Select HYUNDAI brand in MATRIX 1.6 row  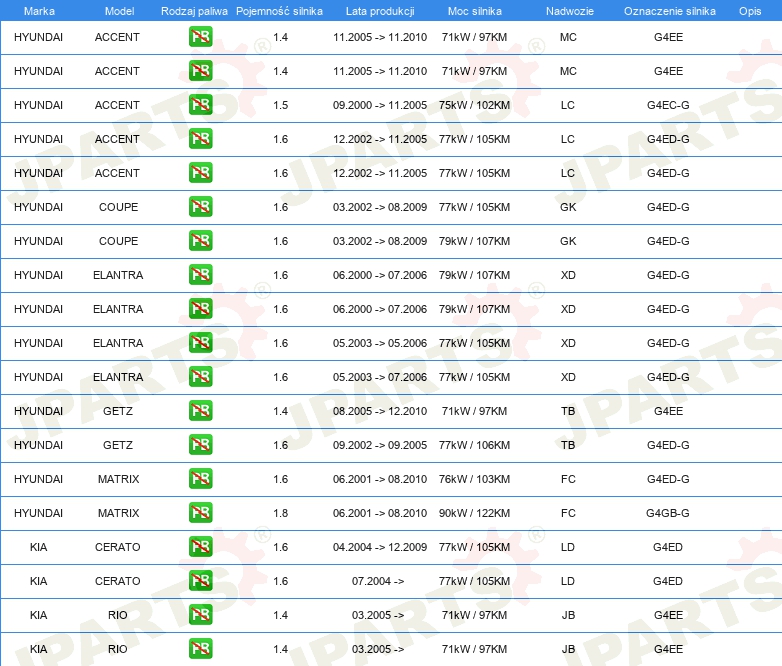pos(38,479)
